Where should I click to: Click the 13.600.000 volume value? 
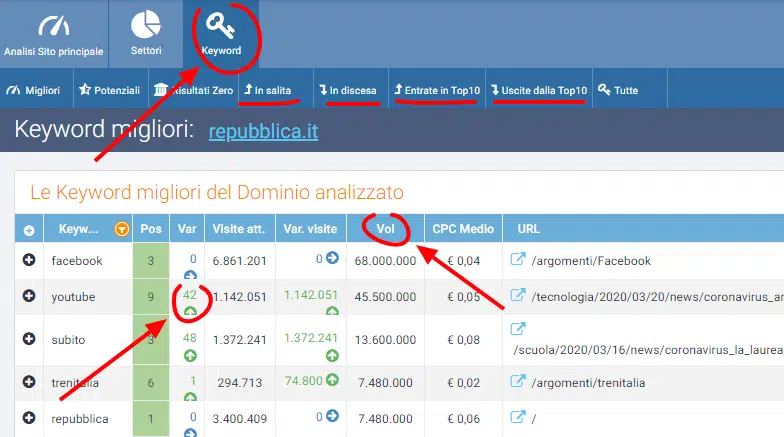point(385,340)
